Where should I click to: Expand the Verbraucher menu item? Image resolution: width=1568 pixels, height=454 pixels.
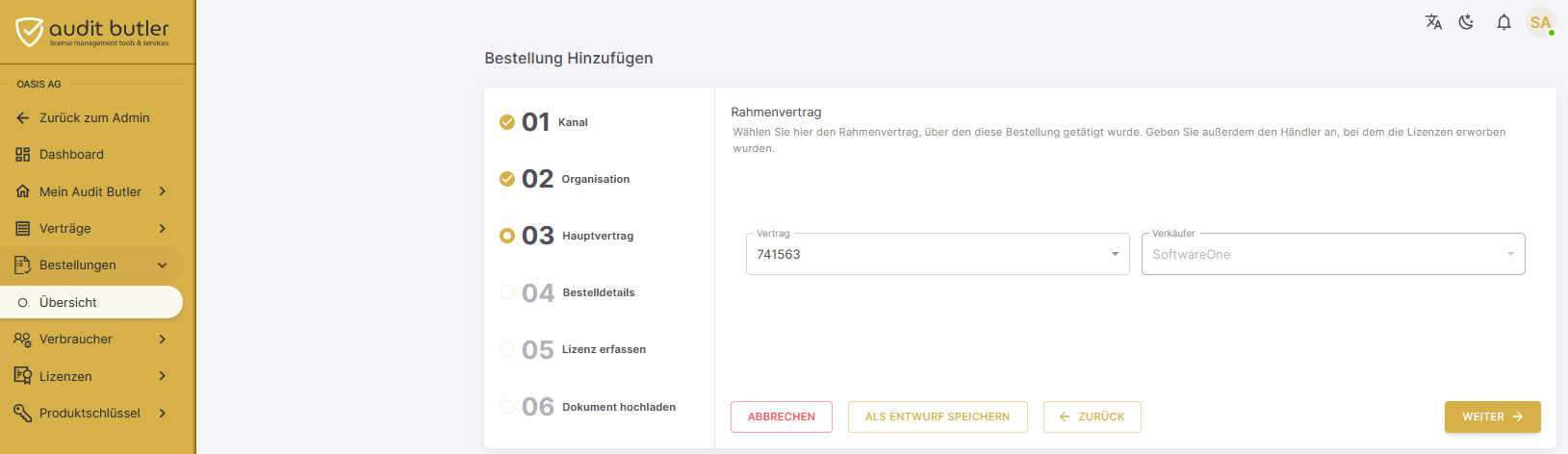coord(91,340)
